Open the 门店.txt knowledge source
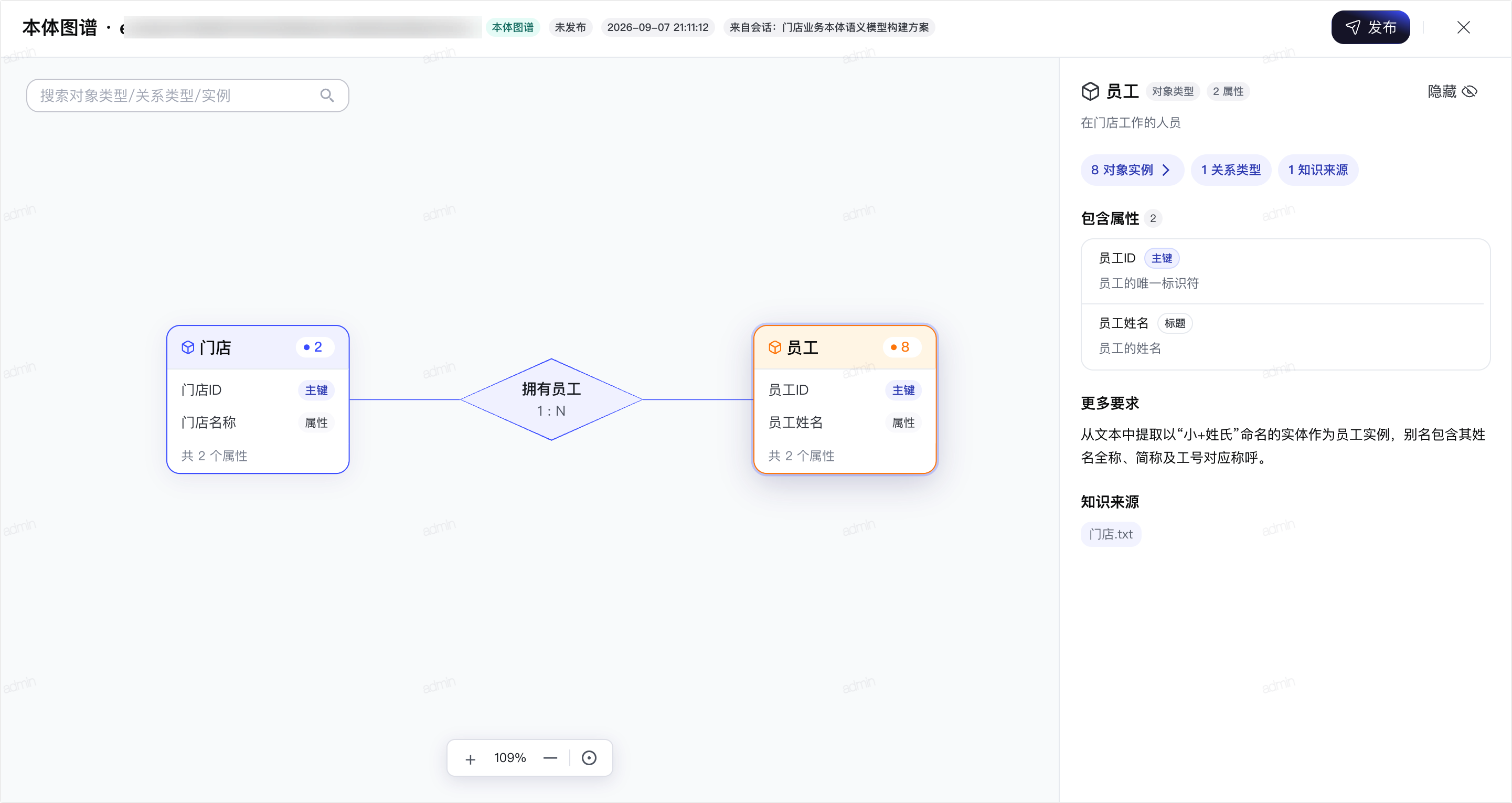1512x803 pixels. click(x=1111, y=534)
